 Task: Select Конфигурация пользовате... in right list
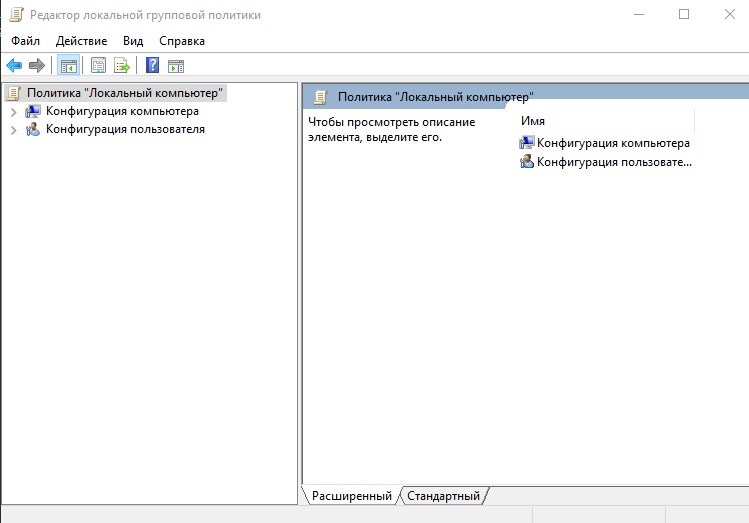tap(614, 162)
